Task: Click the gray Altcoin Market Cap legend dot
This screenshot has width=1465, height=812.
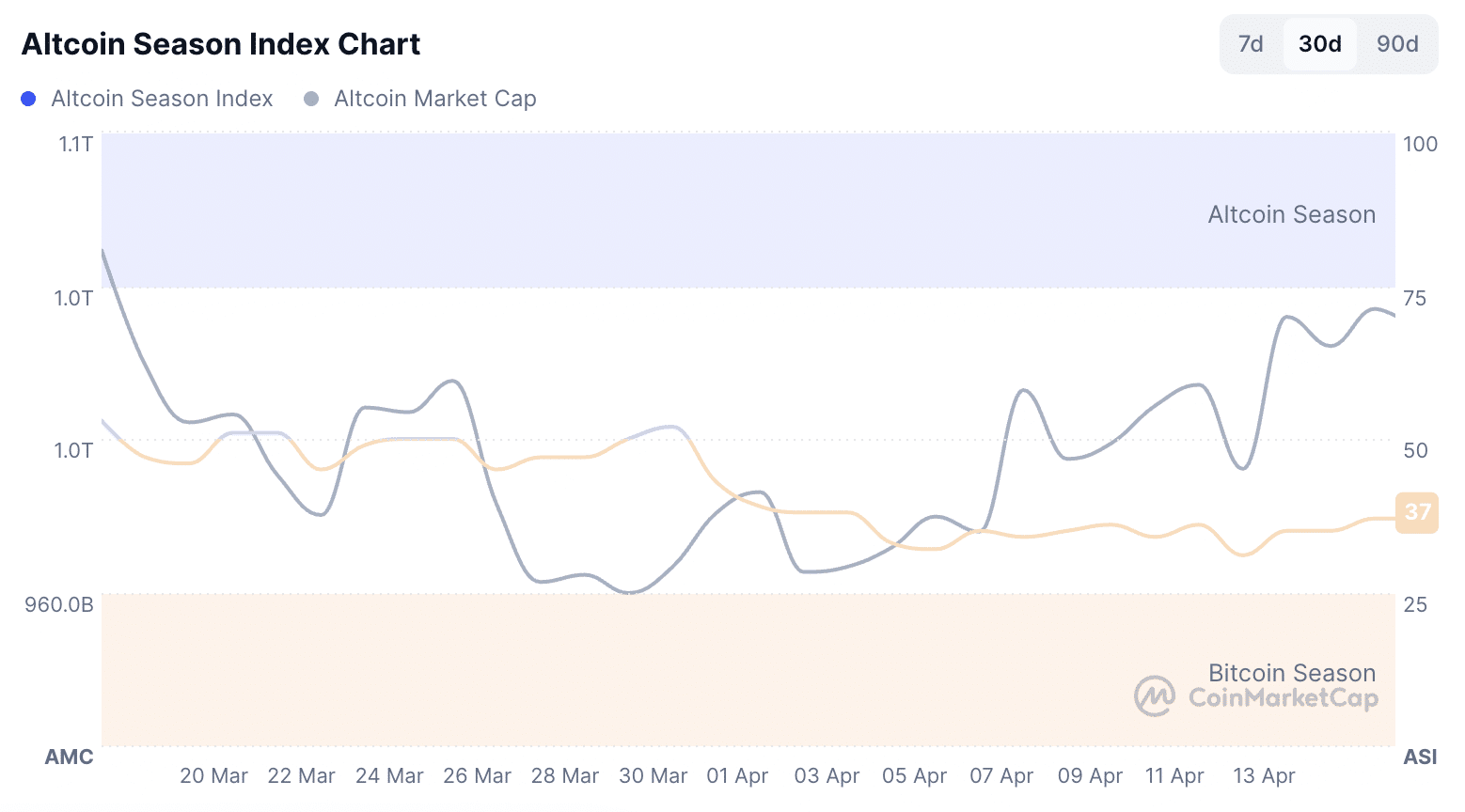Action: [x=309, y=98]
